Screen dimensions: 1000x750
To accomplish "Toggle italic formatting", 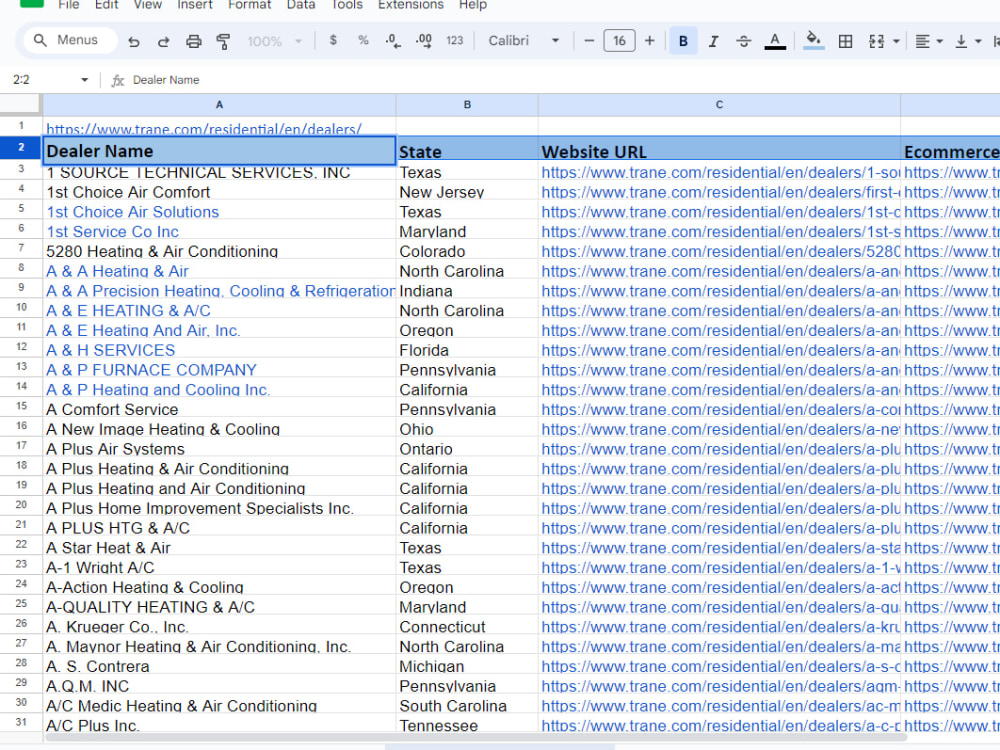I will tap(712, 41).
